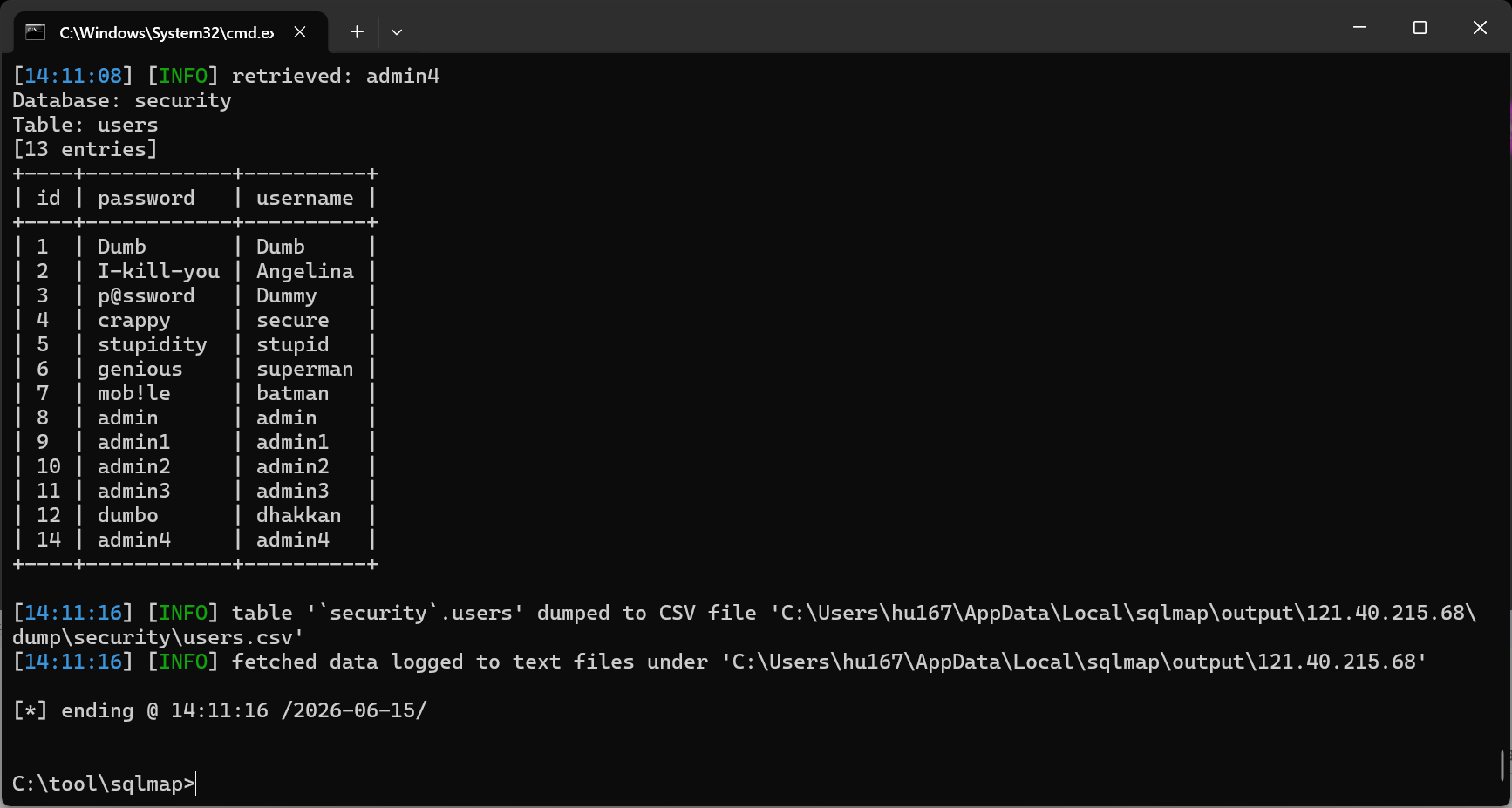Maximize the terminal window

tap(1420, 28)
